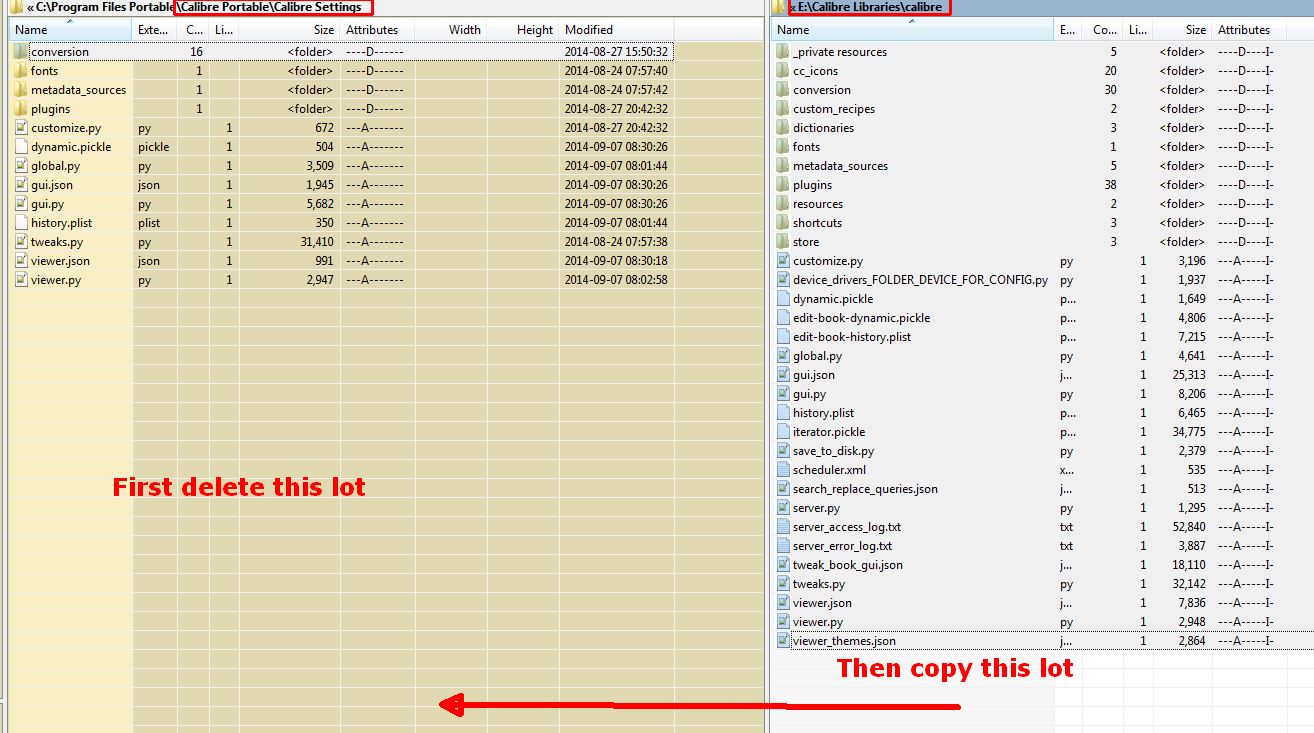Screen dimensions: 1314x733
Task: Click the Height column header
Action: 523,30
